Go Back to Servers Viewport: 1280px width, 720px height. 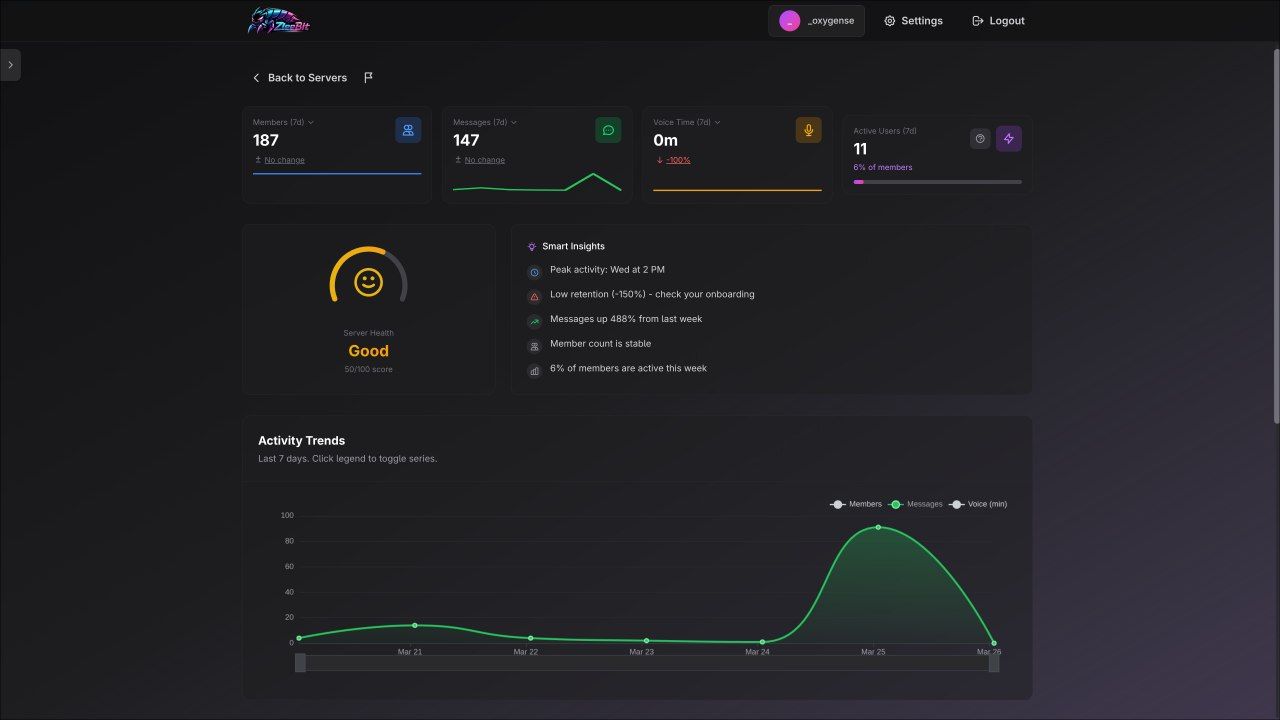tap(299, 77)
